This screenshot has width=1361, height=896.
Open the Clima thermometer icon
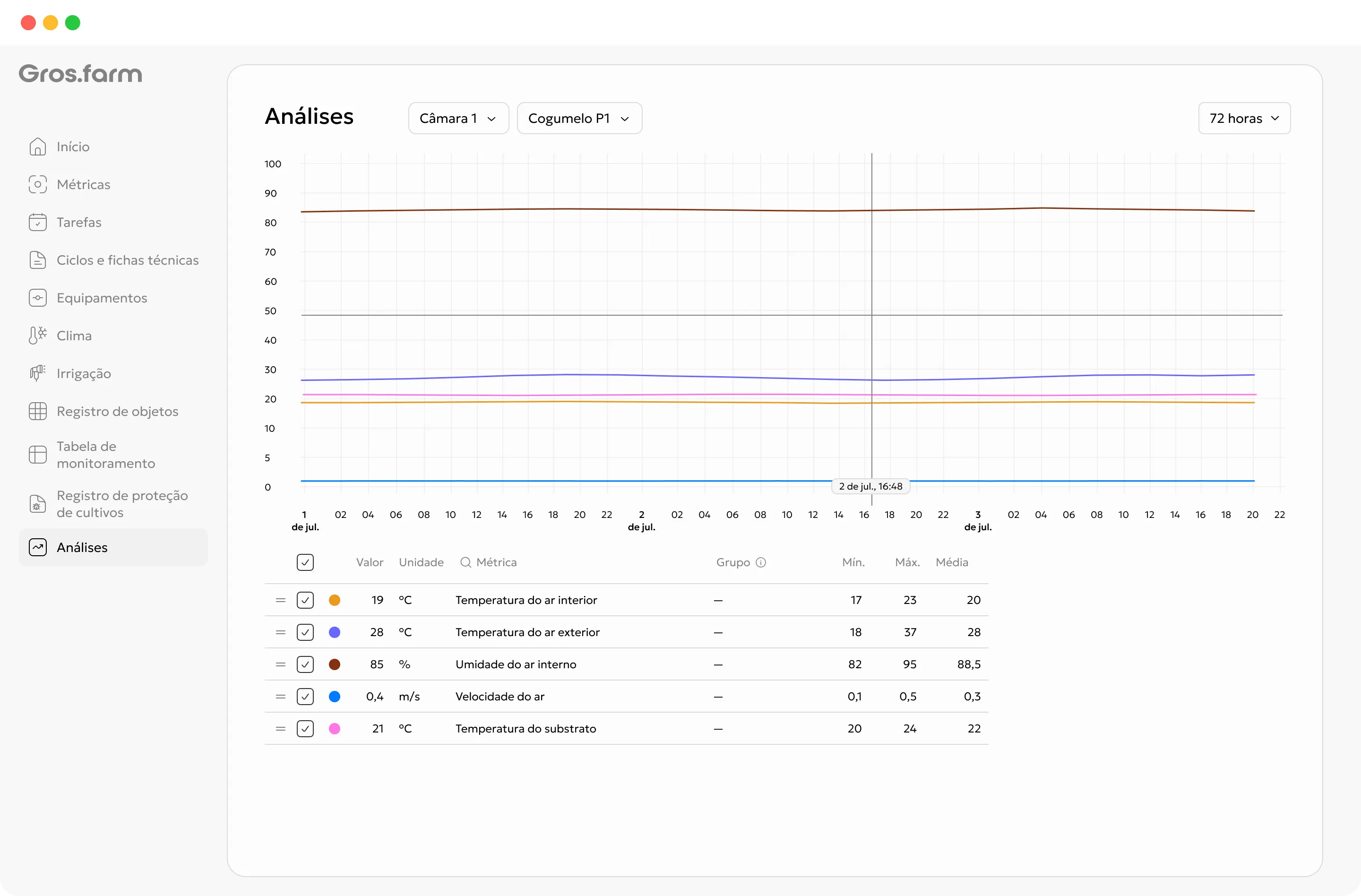click(x=37, y=336)
